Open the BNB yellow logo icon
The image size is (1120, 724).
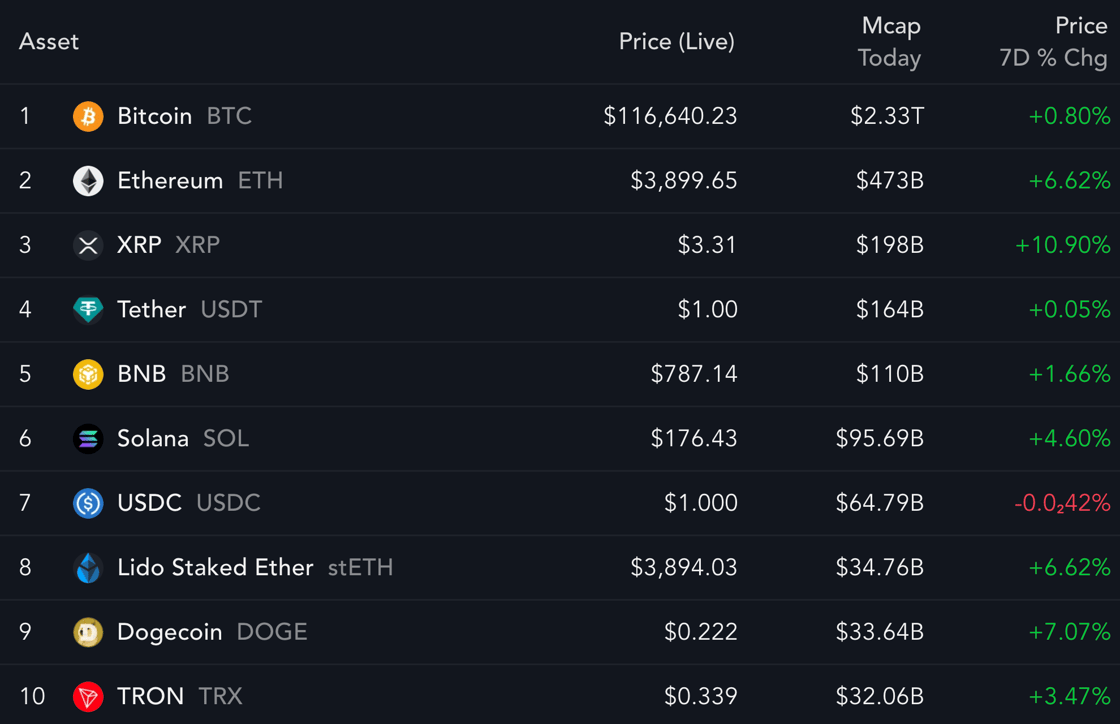[88, 374]
